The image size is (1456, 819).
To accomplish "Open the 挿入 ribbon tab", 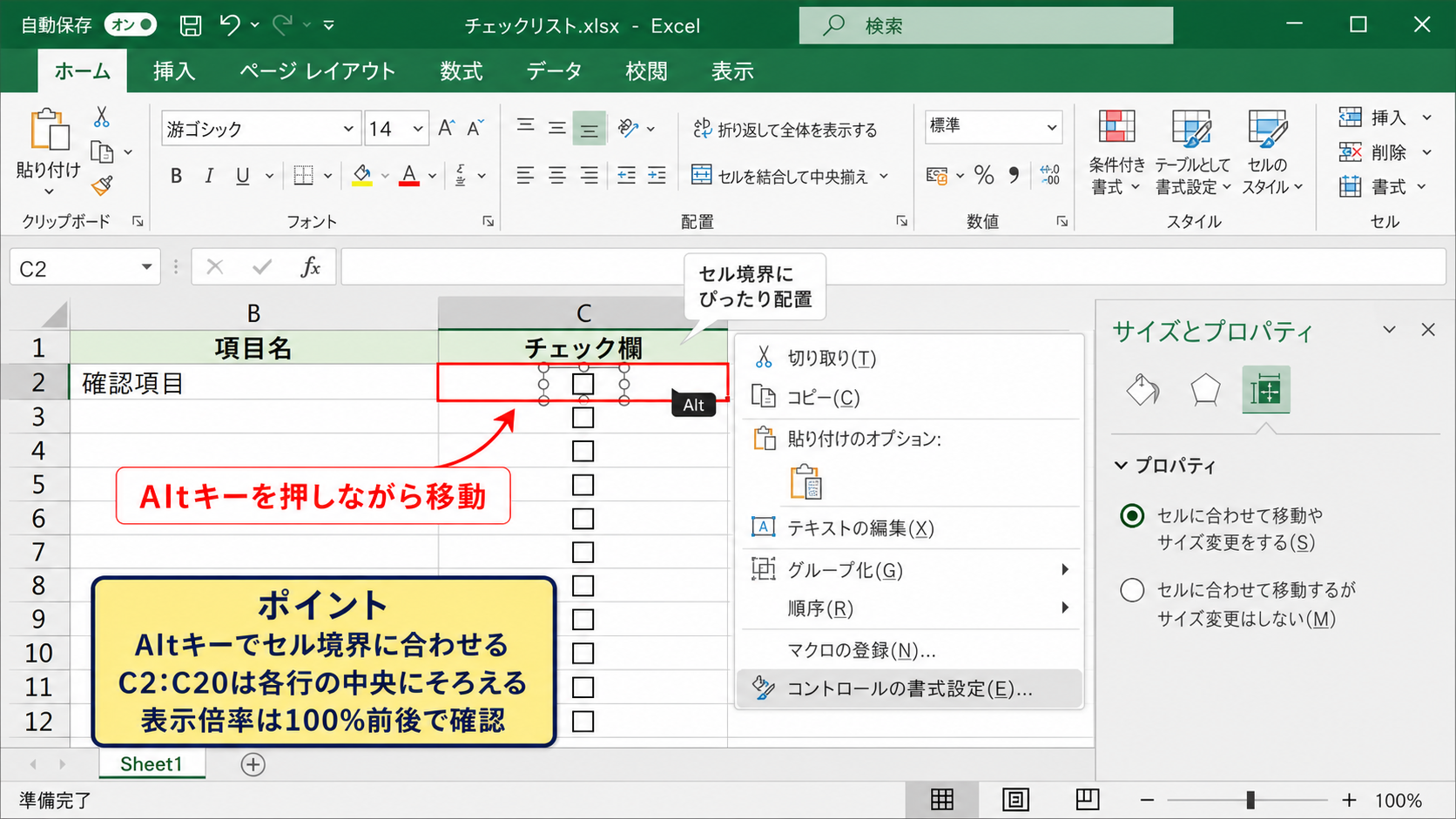I will [x=174, y=70].
